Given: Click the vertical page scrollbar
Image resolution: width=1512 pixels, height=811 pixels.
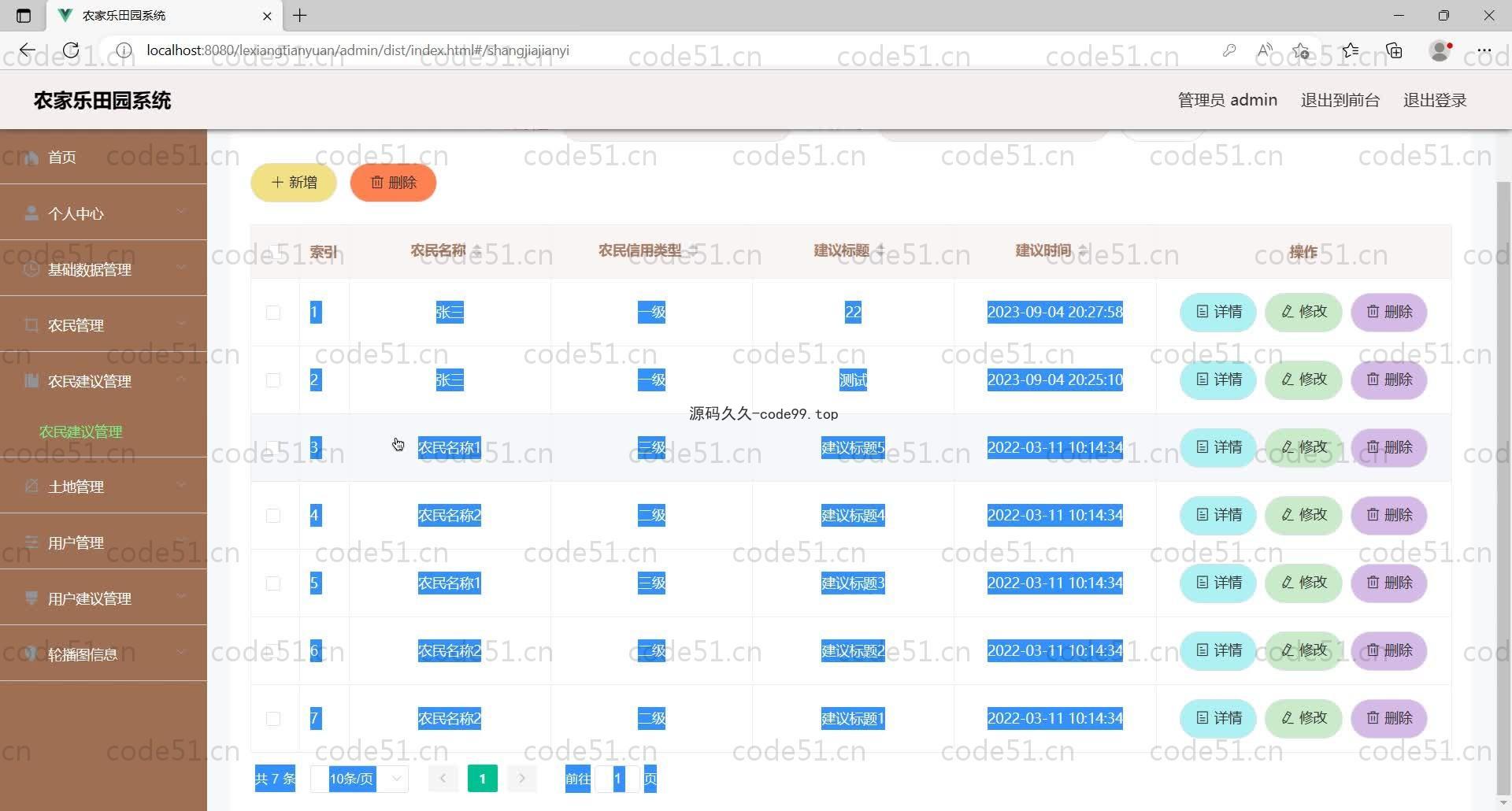Looking at the screenshot, I should pyautogui.click(x=1503, y=472).
